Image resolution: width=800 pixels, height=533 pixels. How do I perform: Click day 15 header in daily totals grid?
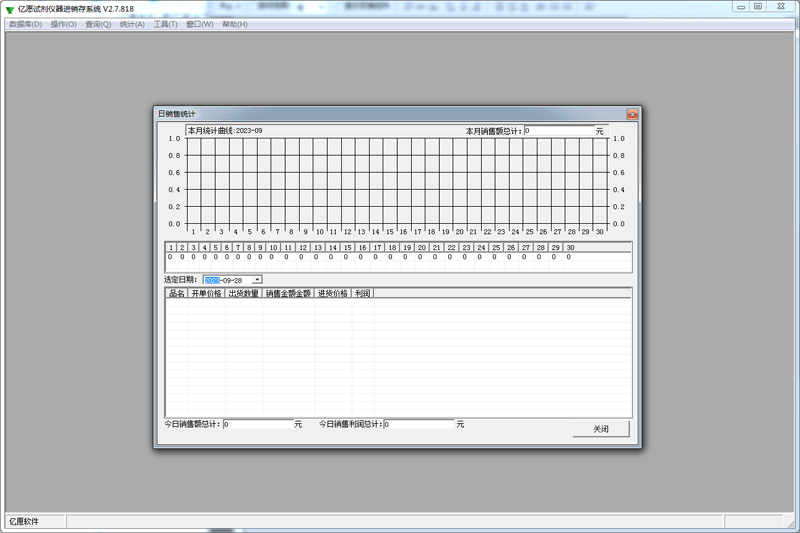coord(347,247)
